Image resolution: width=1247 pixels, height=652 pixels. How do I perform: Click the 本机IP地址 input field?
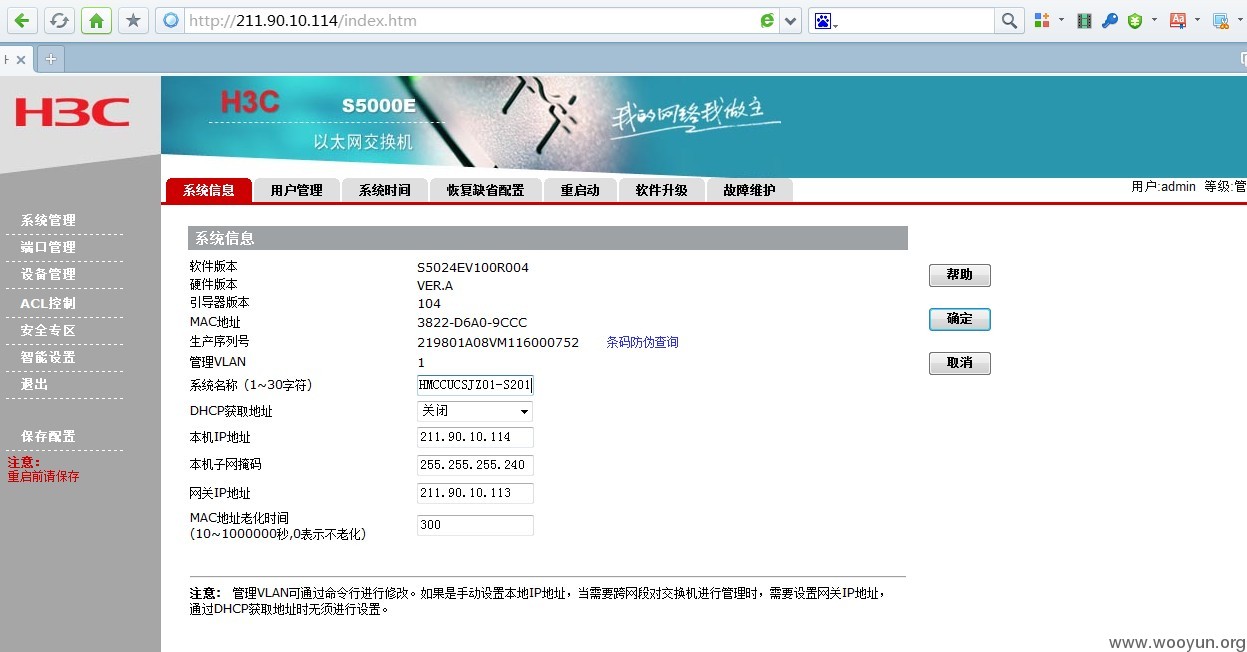click(x=475, y=437)
